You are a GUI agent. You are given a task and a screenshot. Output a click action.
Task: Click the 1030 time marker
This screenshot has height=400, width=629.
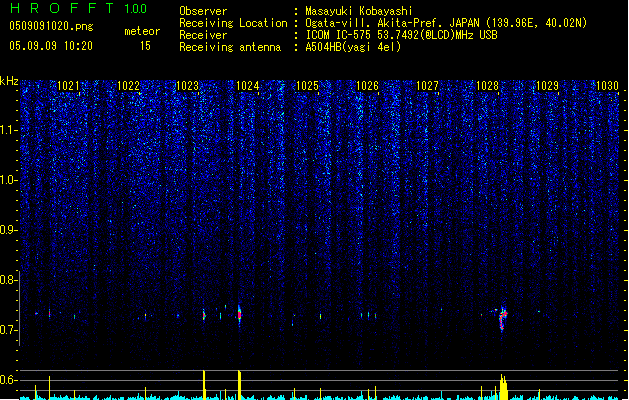607,86
